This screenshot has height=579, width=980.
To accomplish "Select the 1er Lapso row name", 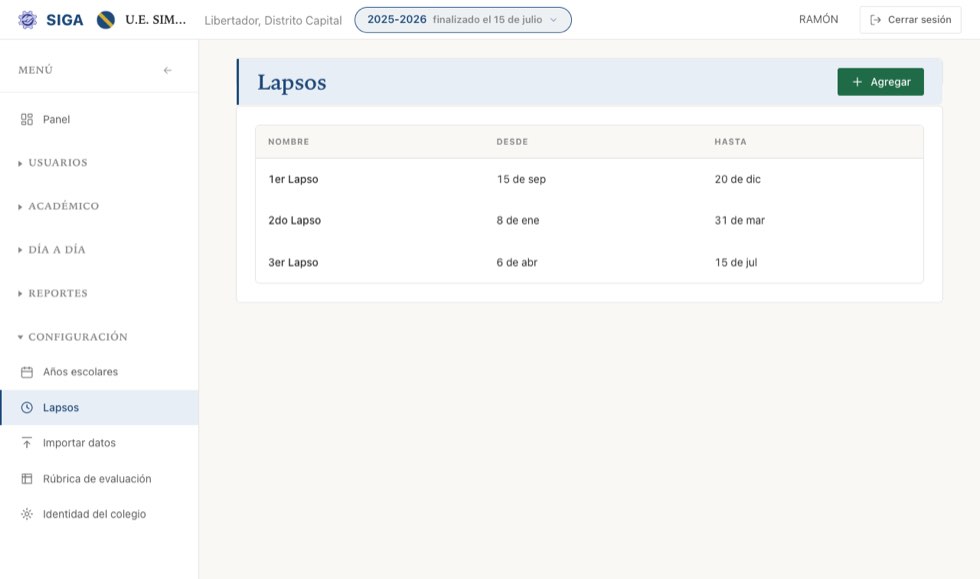I will [293, 179].
